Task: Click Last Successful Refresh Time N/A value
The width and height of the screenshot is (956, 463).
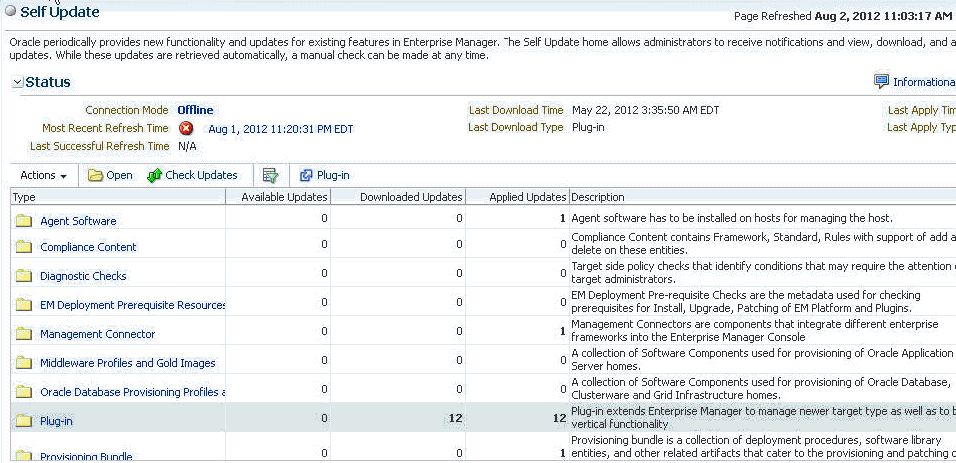Action: [x=187, y=146]
